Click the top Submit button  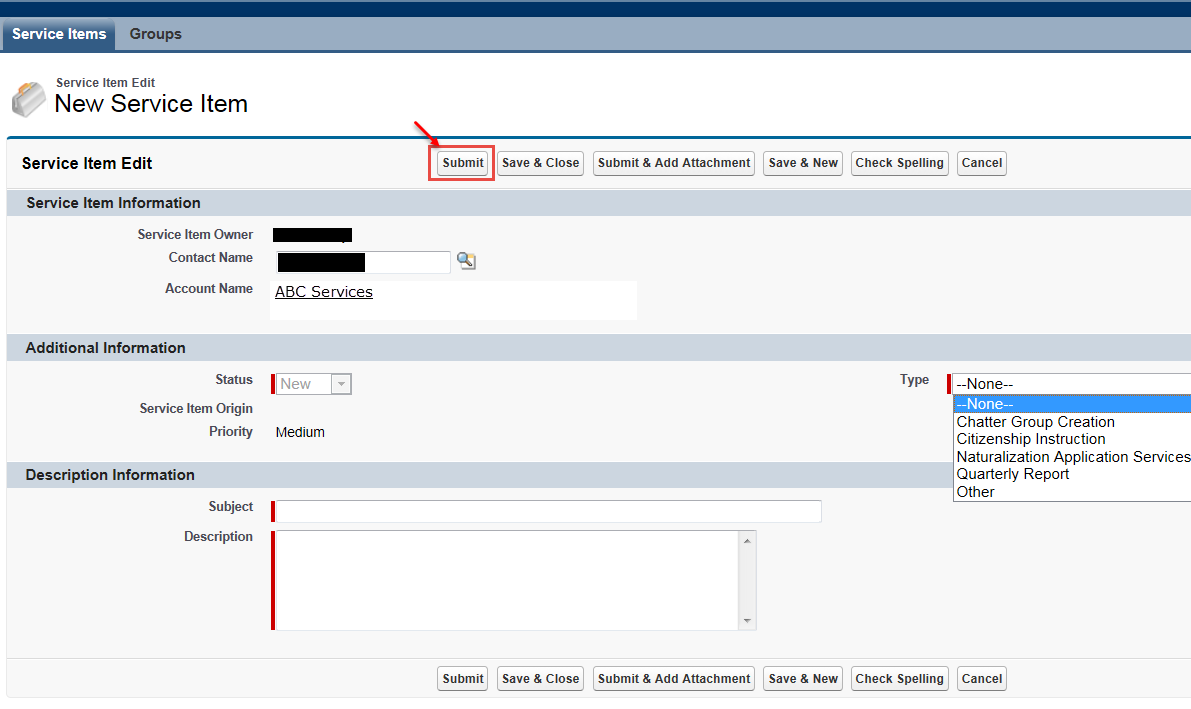[463, 163]
